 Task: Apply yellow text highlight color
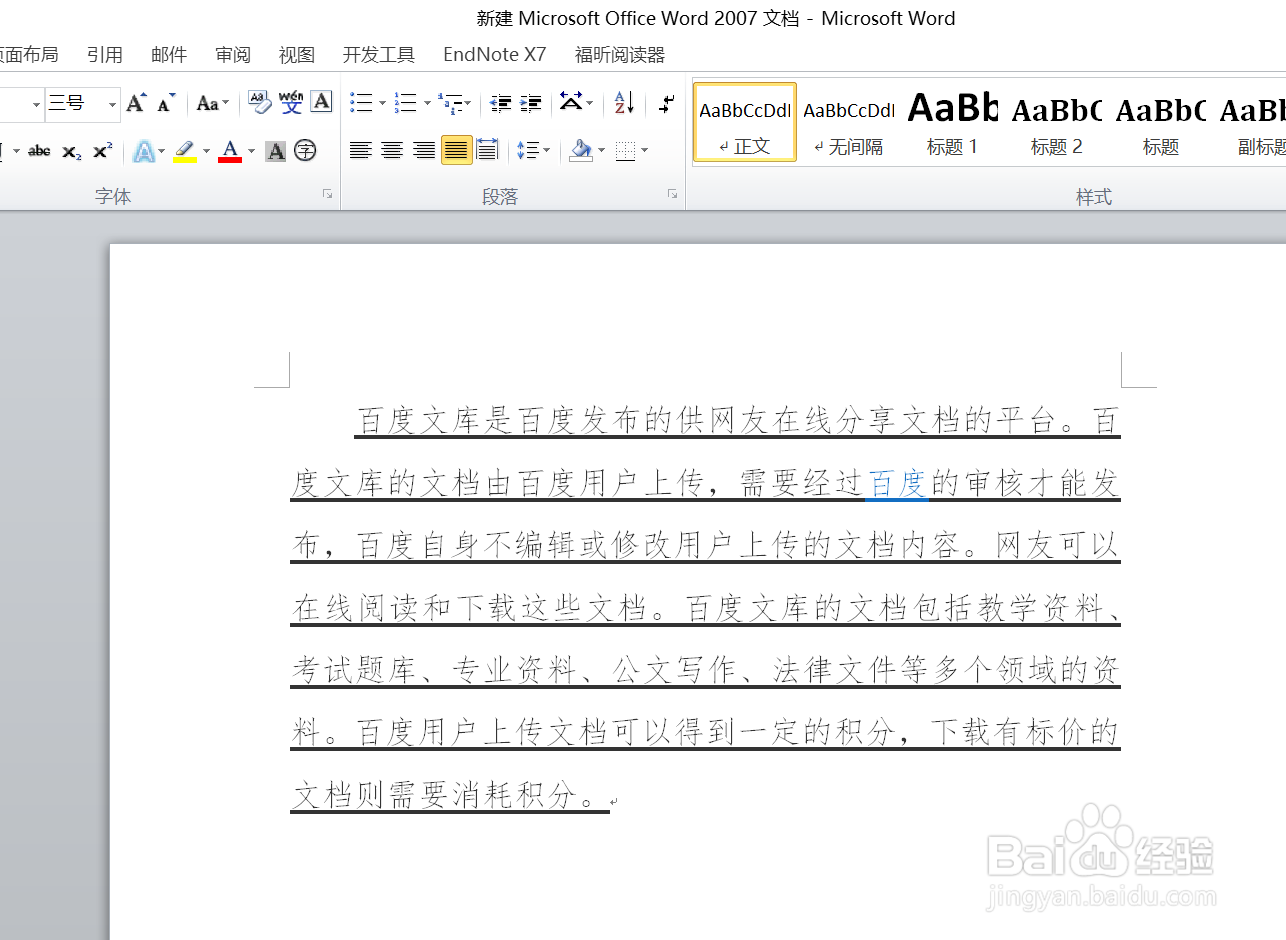(185, 151)
